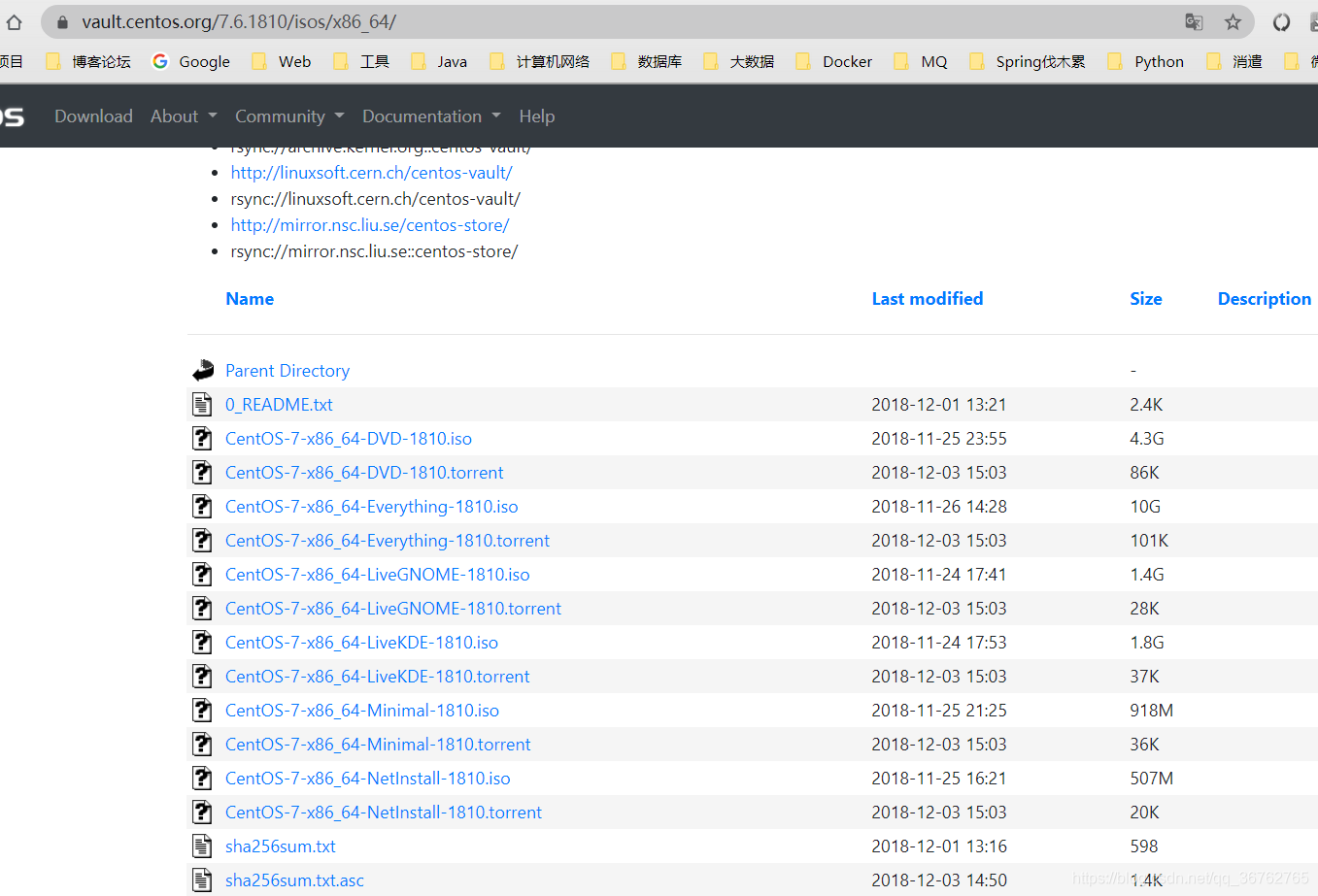Sort listing by Description column

click(1264, 298)
